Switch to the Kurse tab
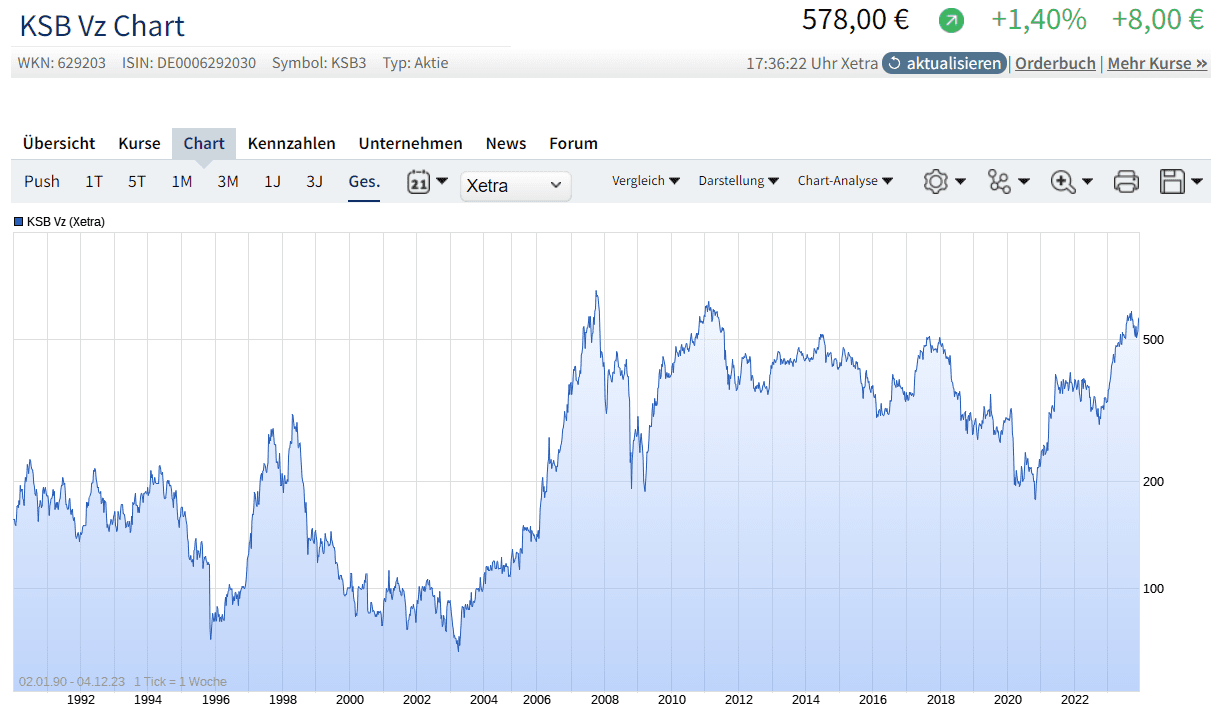This screenshot has width=1217, height=714. [x=139, y=143]
